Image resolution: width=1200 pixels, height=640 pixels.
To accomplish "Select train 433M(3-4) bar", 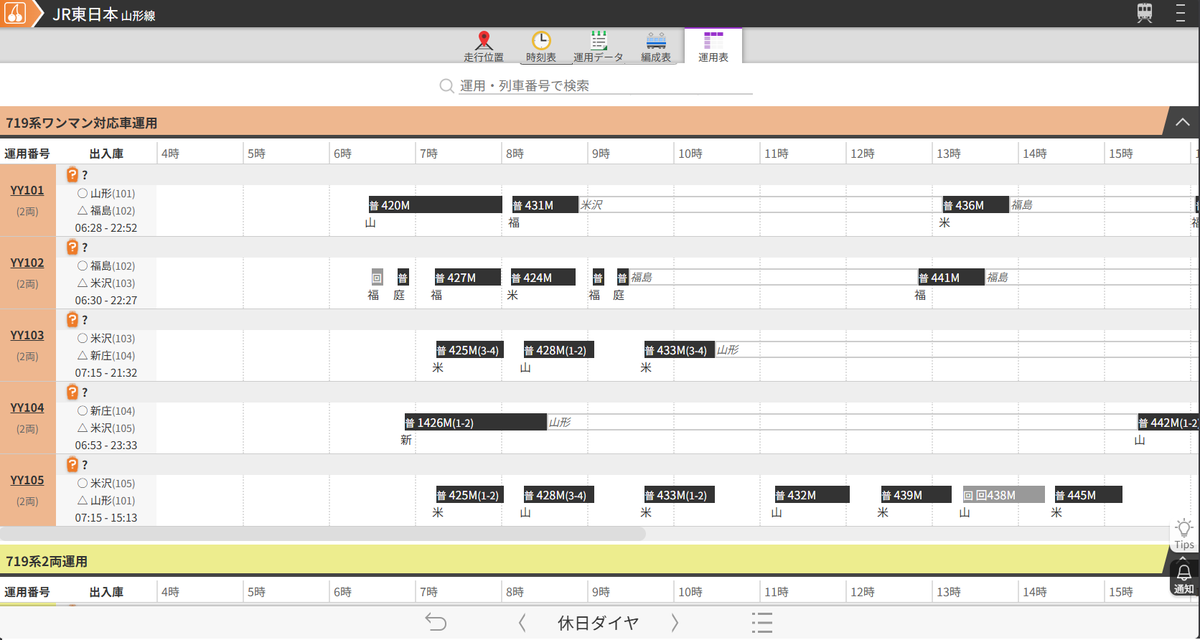I will (679, 350).
